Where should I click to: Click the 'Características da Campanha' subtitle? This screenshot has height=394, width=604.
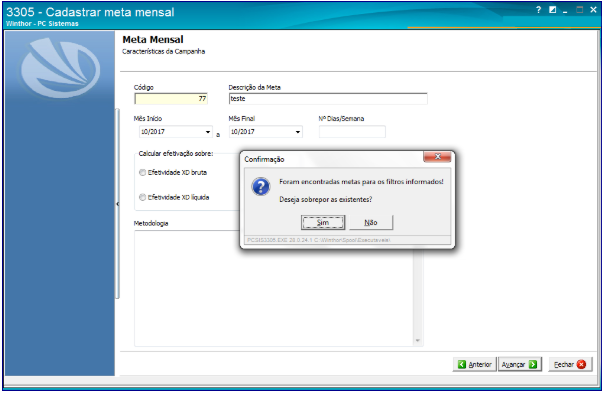(x=163, y=52)
